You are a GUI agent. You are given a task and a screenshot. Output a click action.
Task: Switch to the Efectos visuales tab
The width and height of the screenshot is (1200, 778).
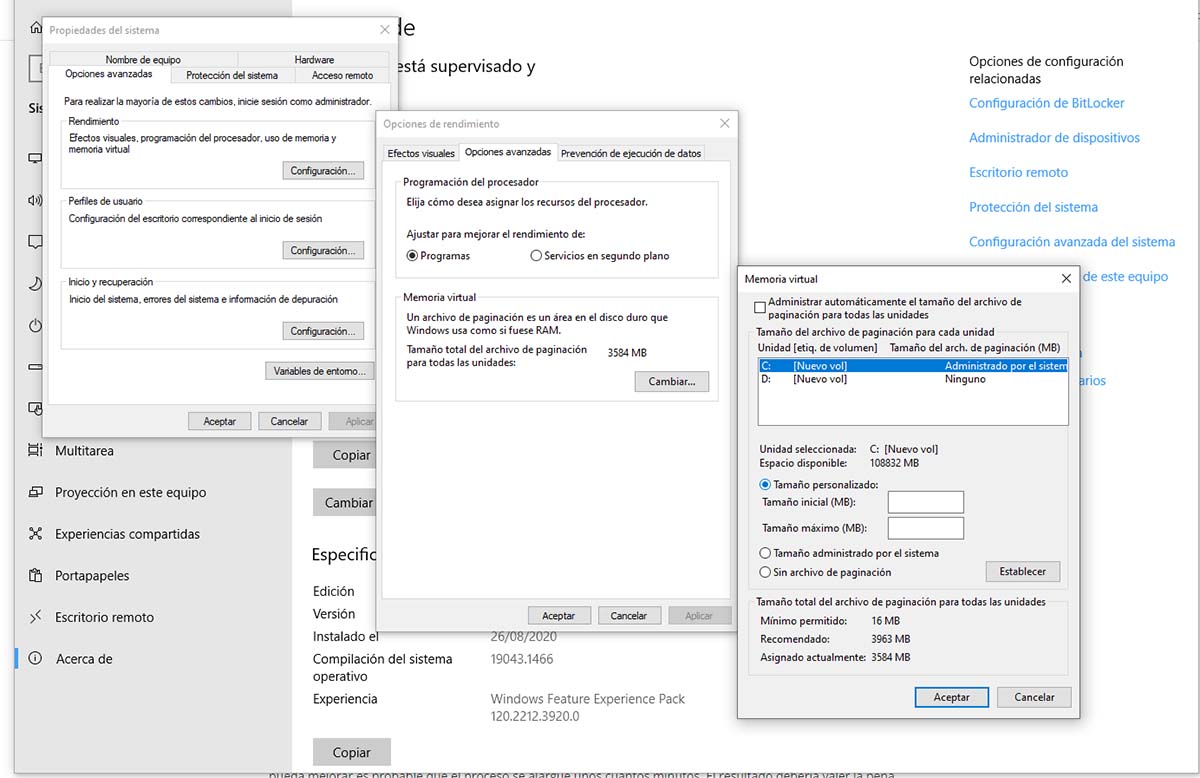420,153
